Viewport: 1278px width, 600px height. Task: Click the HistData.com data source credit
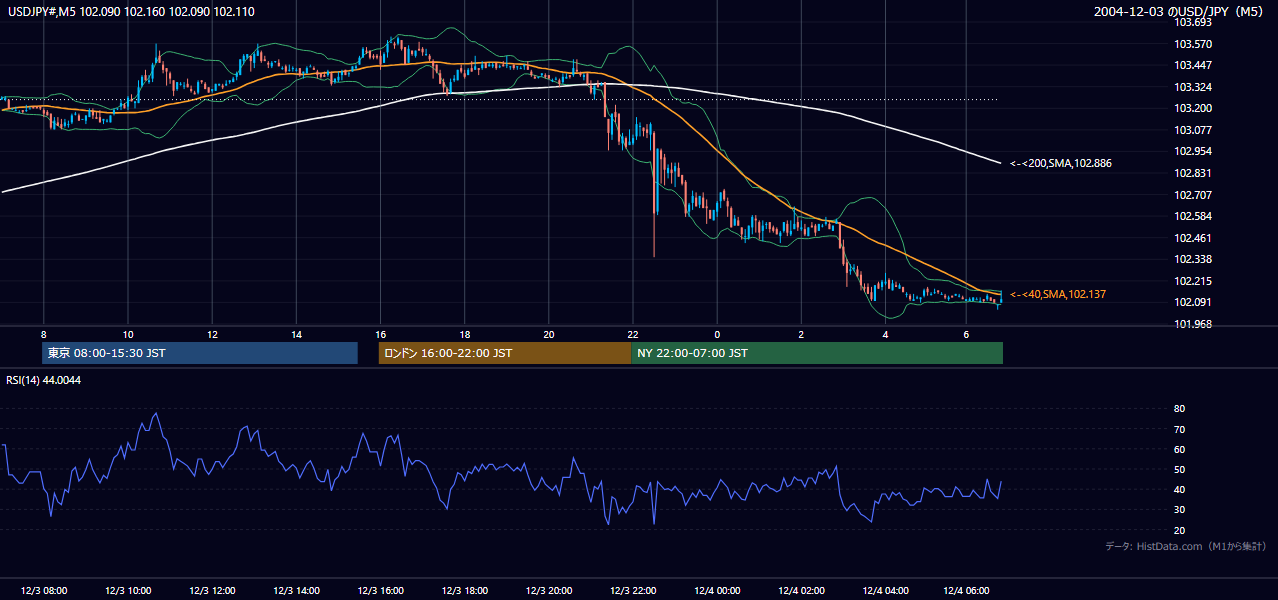1186,546
